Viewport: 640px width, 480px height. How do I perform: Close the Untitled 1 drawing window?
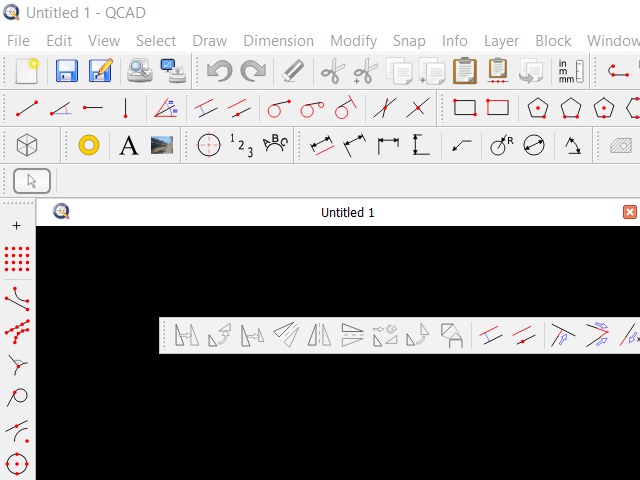[x=630, y=212]
